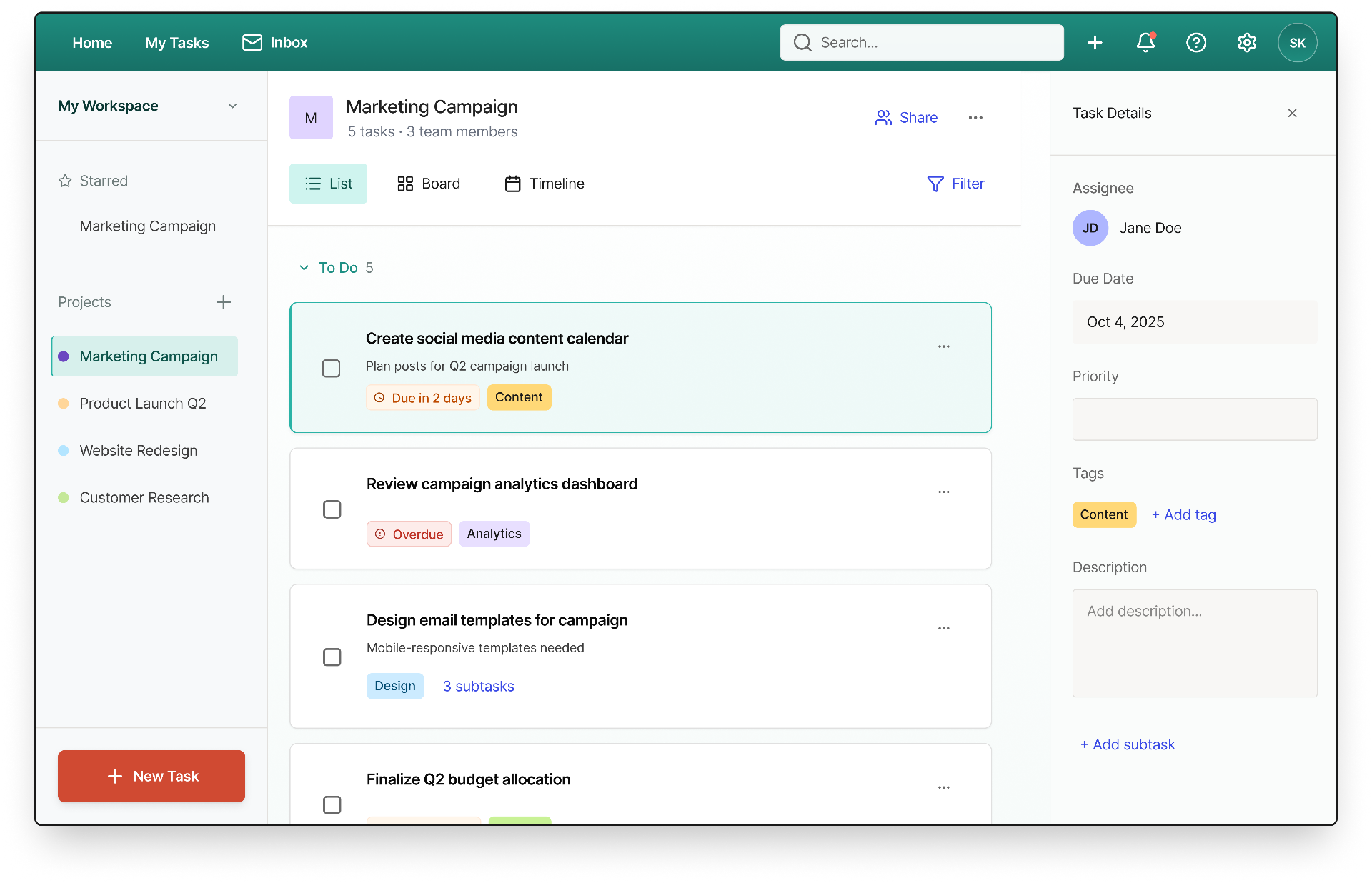Open Review campaign analytics dashboard title

coord(502,484)
